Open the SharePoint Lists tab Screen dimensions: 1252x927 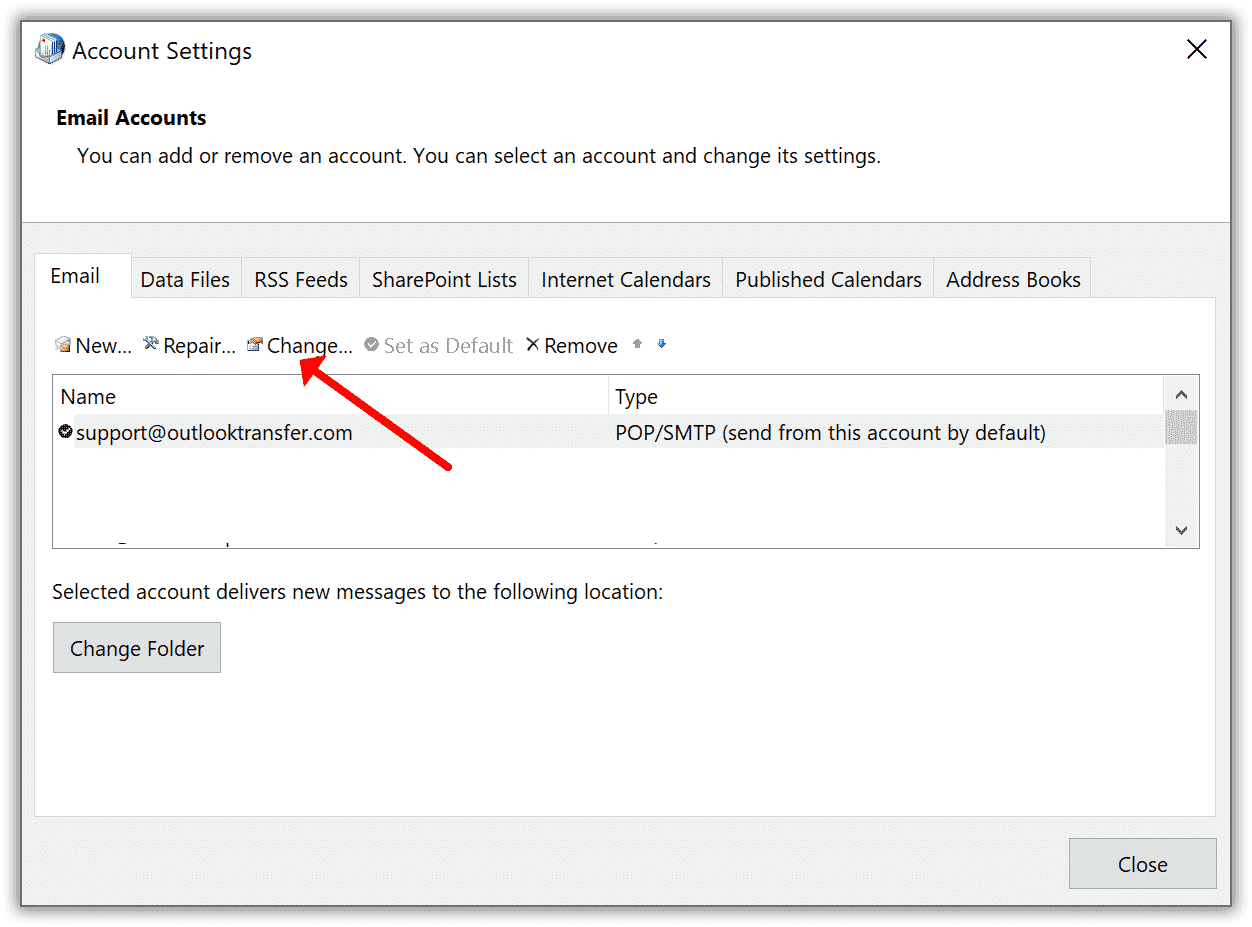444,279
